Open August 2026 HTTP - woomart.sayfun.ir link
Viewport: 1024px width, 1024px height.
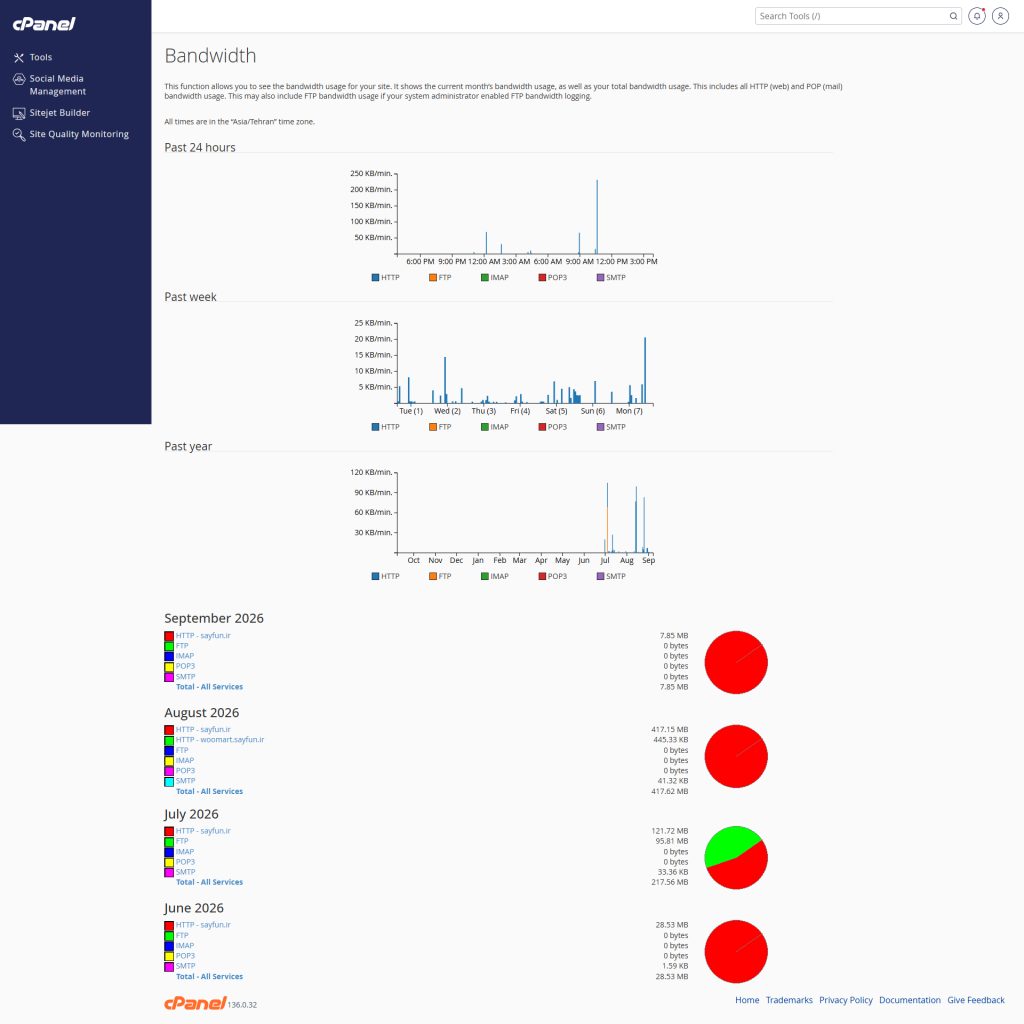point(219,740)
